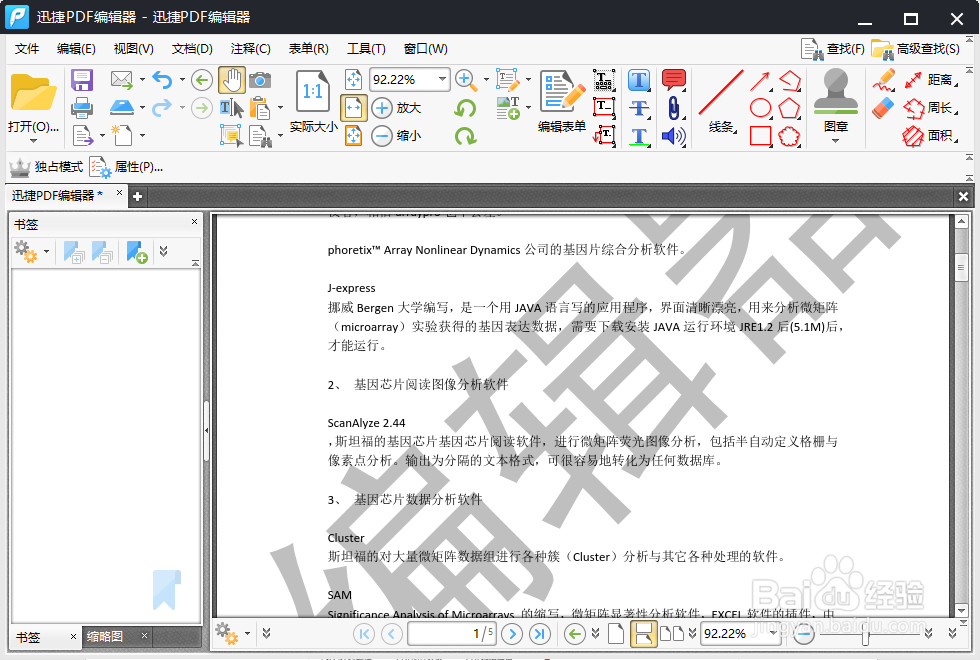This screenshot has height=660, width=980.
Task: Open the 视图(V) menu
Action: click(134, 49)
